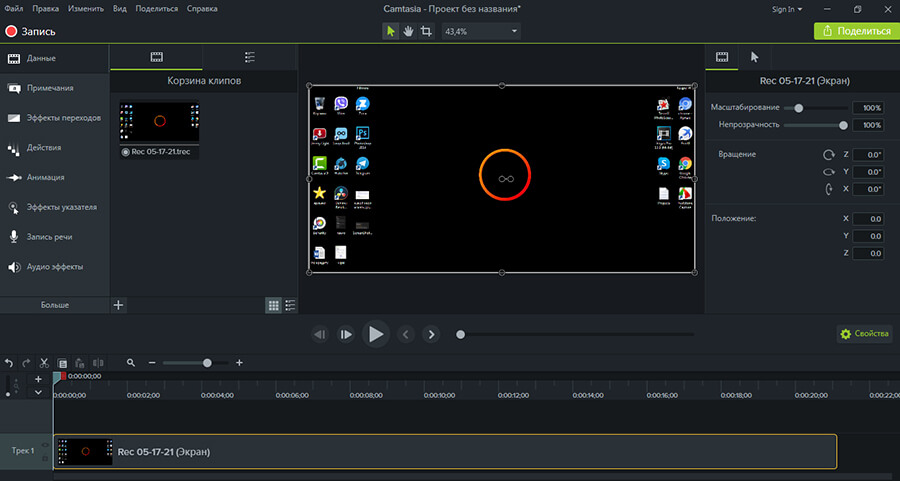The width and height of the screenshot is (900, 481).
Task: Switch clip bin to thumbnail grid view
Action: tap(273, 305)
